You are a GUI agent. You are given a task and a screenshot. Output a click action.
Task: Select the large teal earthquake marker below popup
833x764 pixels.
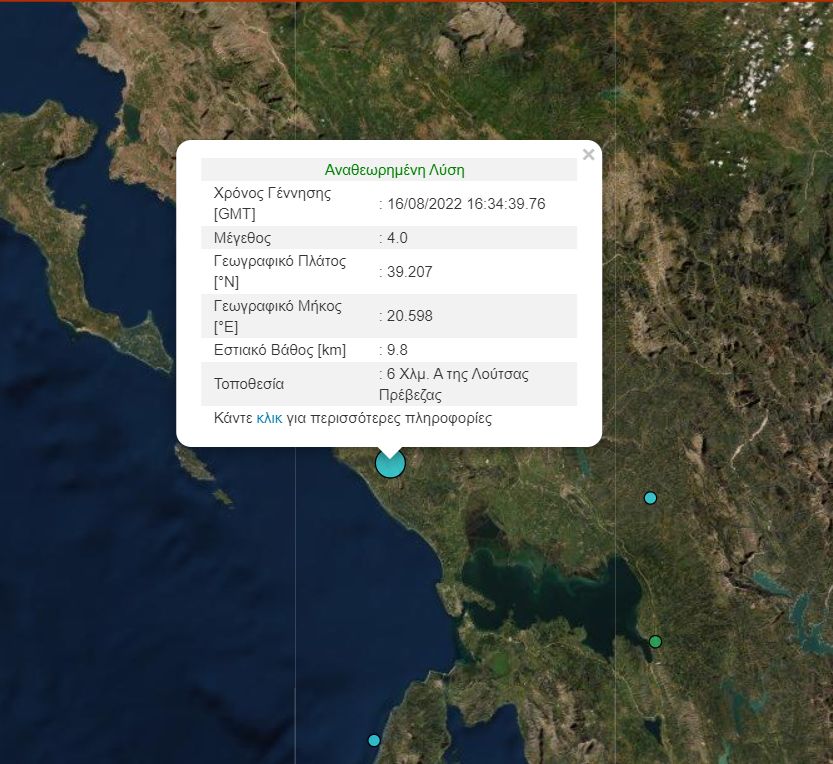pos(390,463)
